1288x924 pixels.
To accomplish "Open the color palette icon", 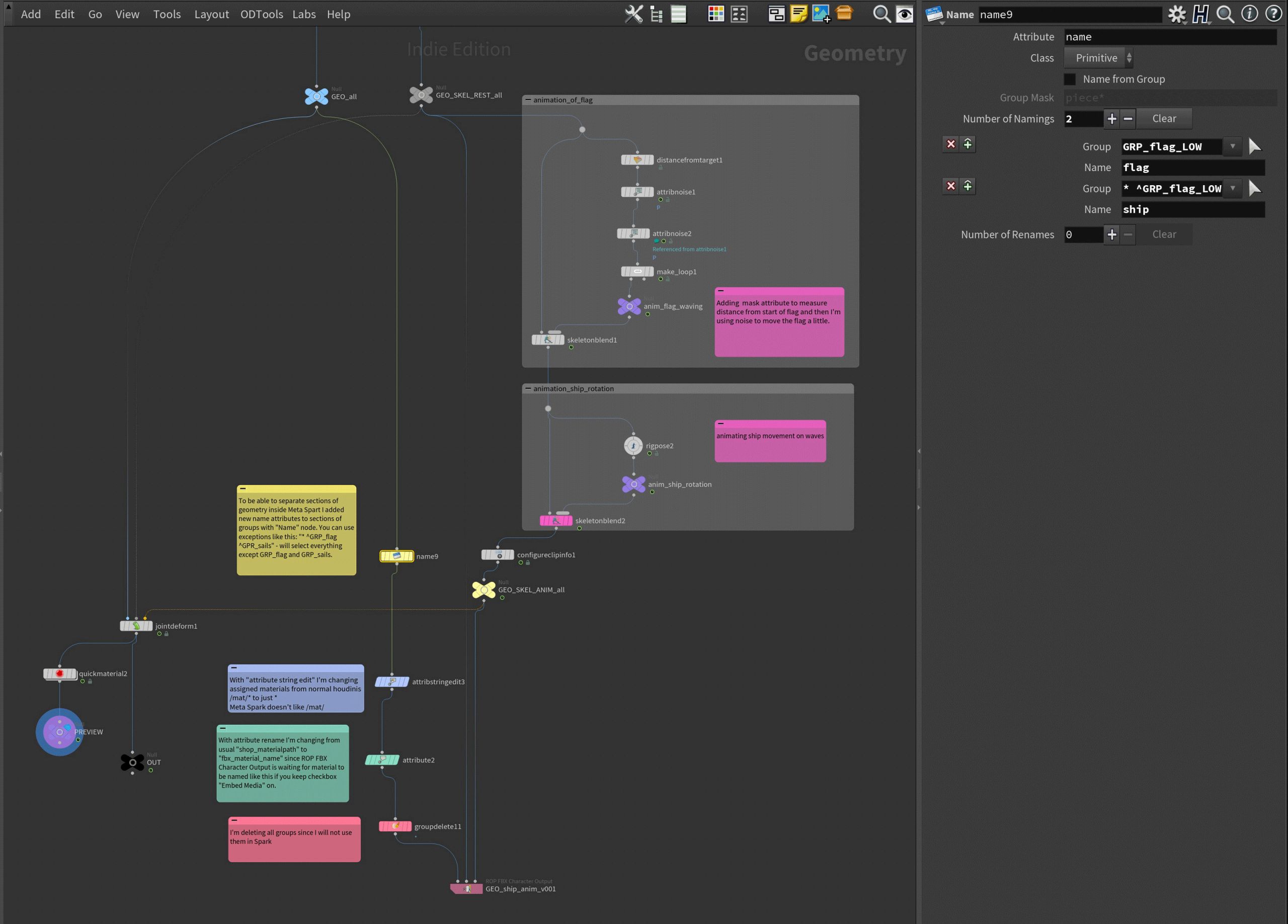I will (716, 14).
